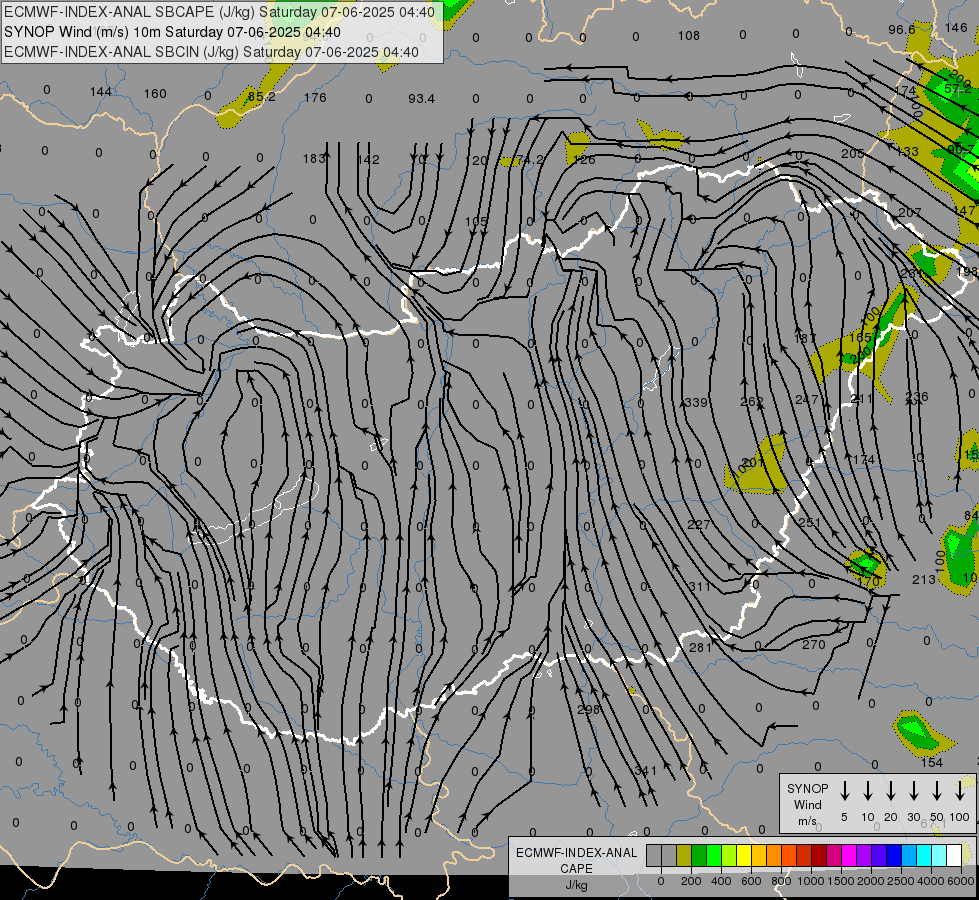Click the map value 339

click(696, 402)
